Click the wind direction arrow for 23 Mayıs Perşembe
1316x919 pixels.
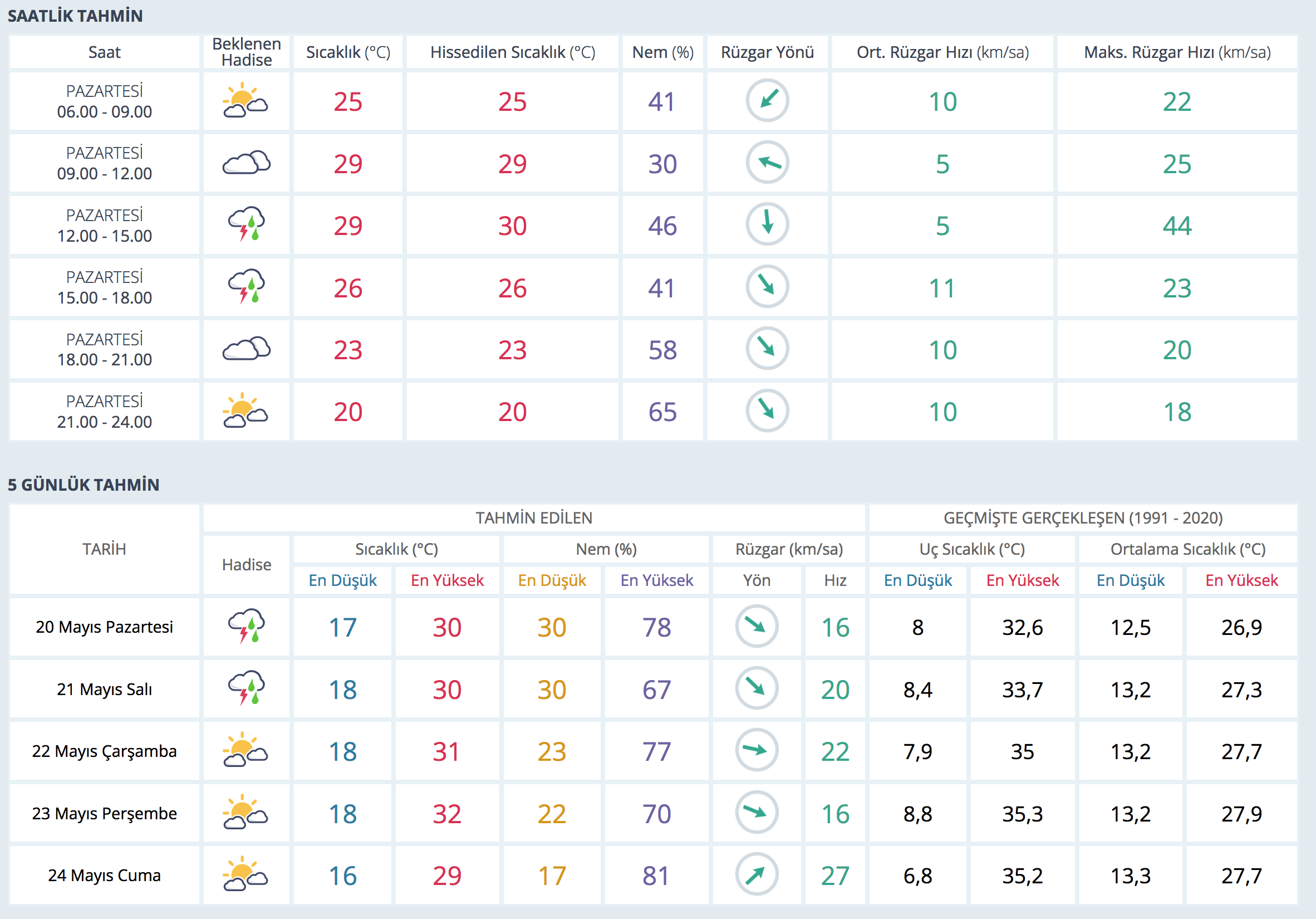pyautogui.click(x=756, y=813)
